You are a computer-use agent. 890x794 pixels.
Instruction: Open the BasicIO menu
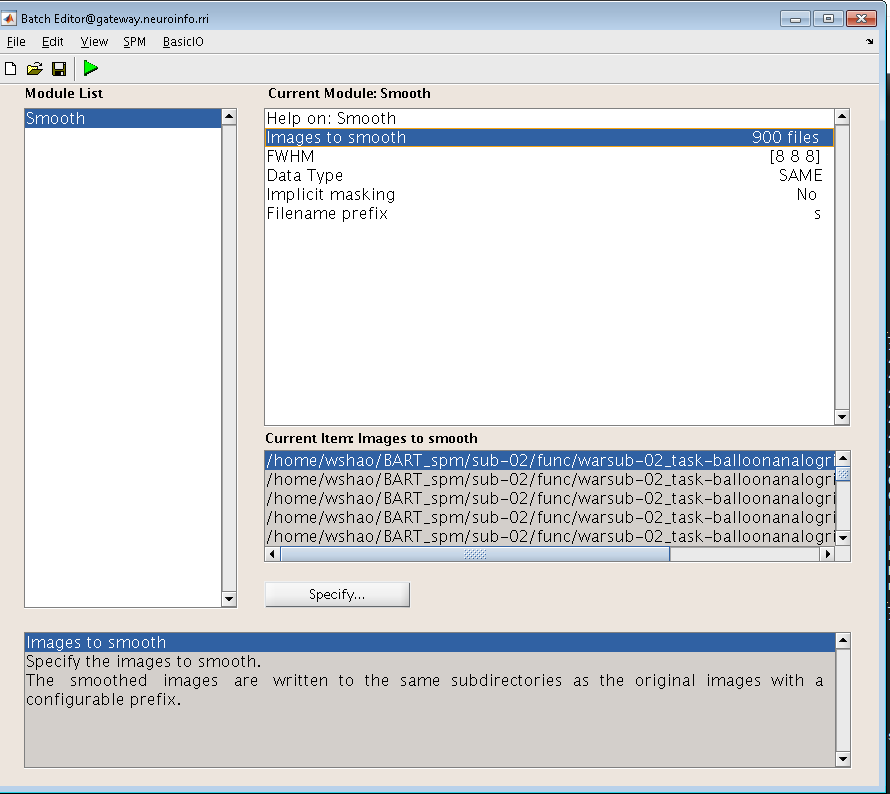point(183,41)
